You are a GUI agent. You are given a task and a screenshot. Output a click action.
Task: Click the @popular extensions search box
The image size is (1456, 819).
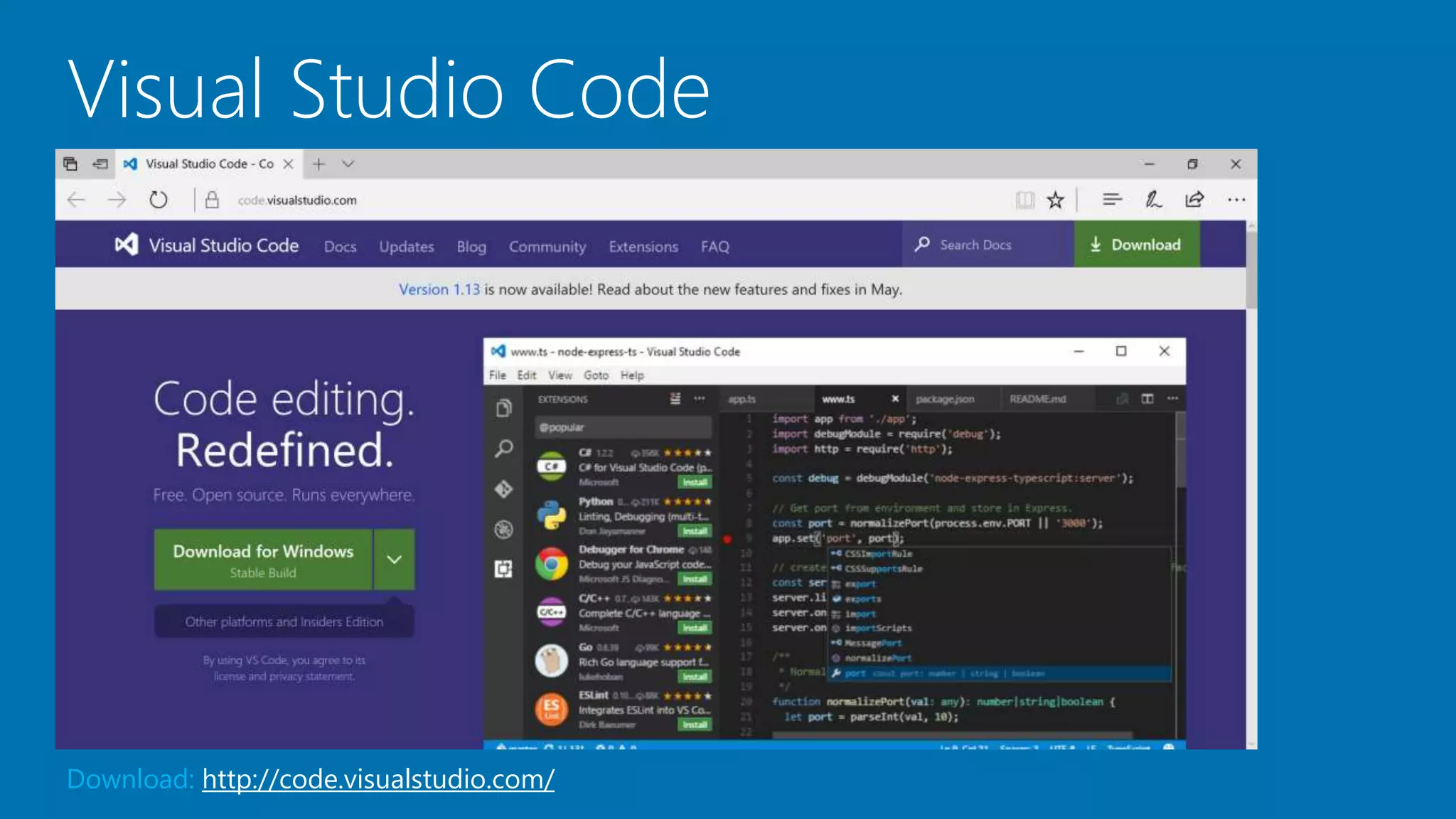point(623,427)
